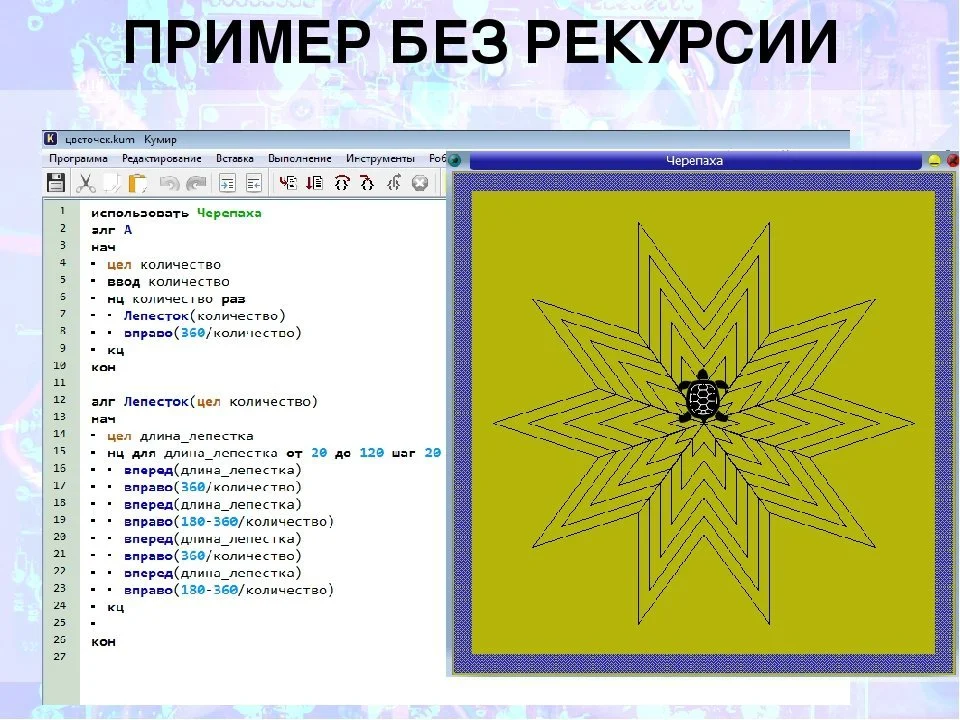Image resolution: width=960 pixels, height=720 pixels.
Task: Open the Инструменты menu
Action: [x=380, y=159]
